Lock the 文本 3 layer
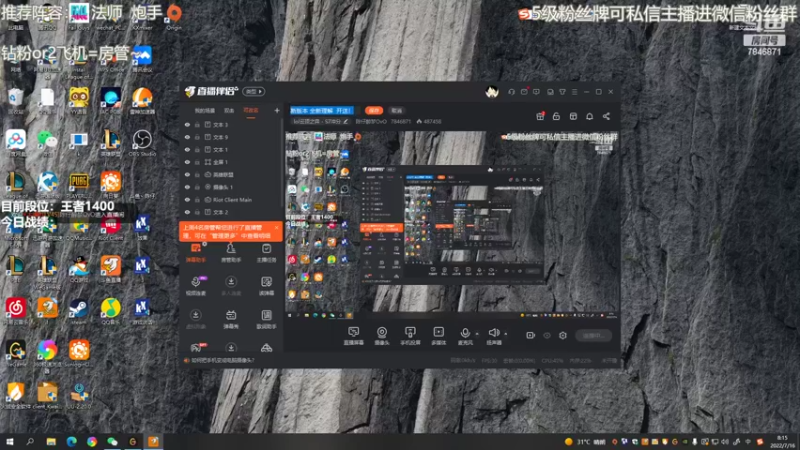Image resolution: width=800 pixels, height=450 pixels. coord(197,124)
